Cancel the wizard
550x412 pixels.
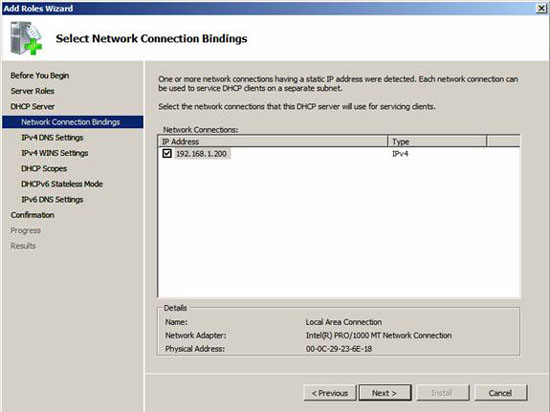[x=500, y=393]
